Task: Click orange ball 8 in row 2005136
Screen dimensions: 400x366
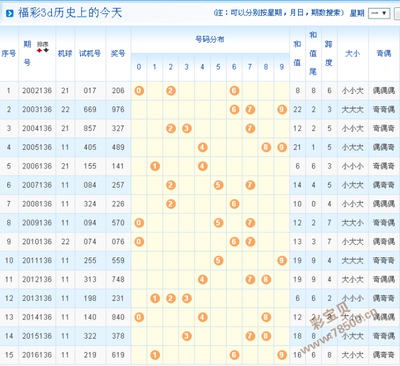Action: click(x=266, y=147)
